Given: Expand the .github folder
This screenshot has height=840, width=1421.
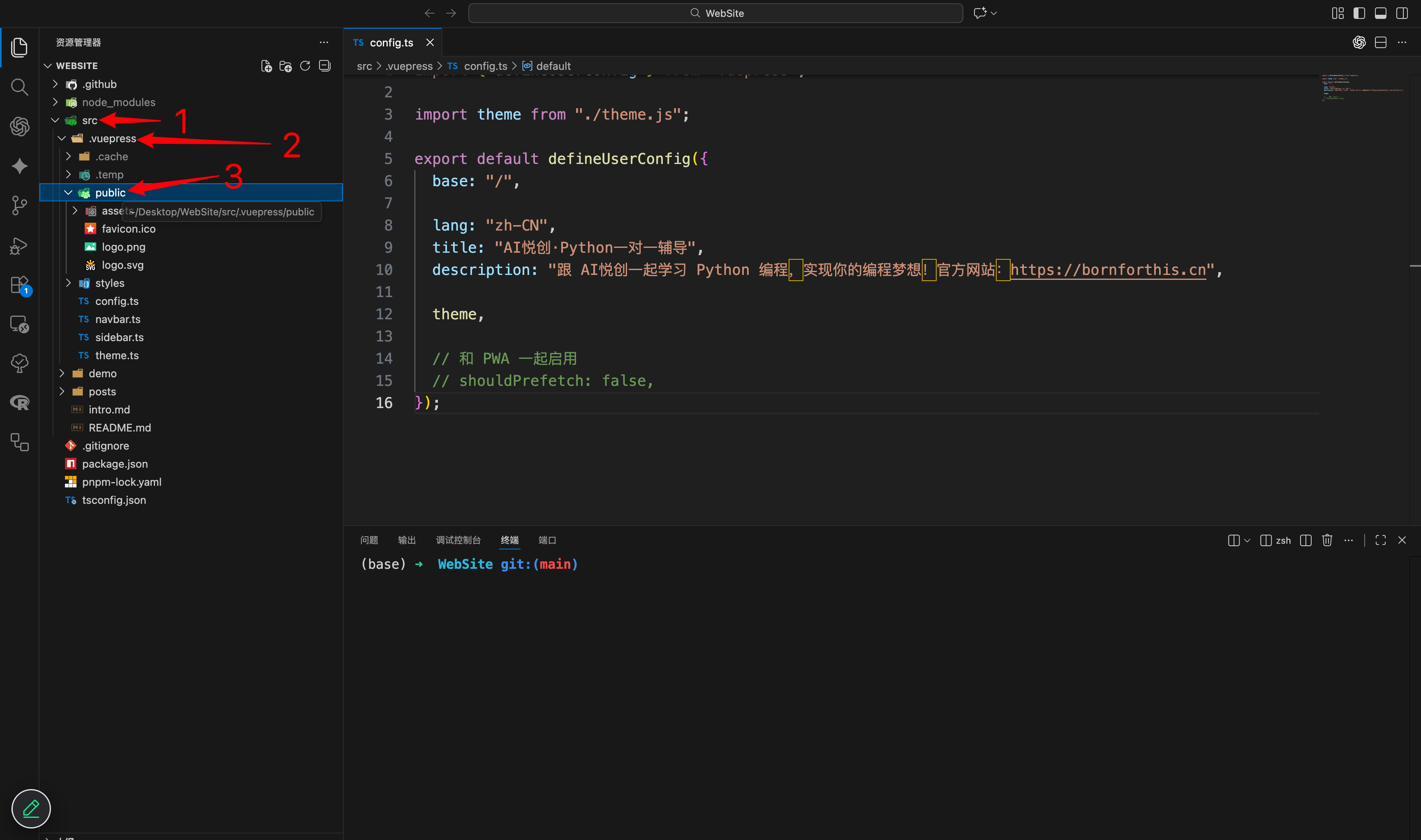Looking at the screenshot, I should pos(55,84).
